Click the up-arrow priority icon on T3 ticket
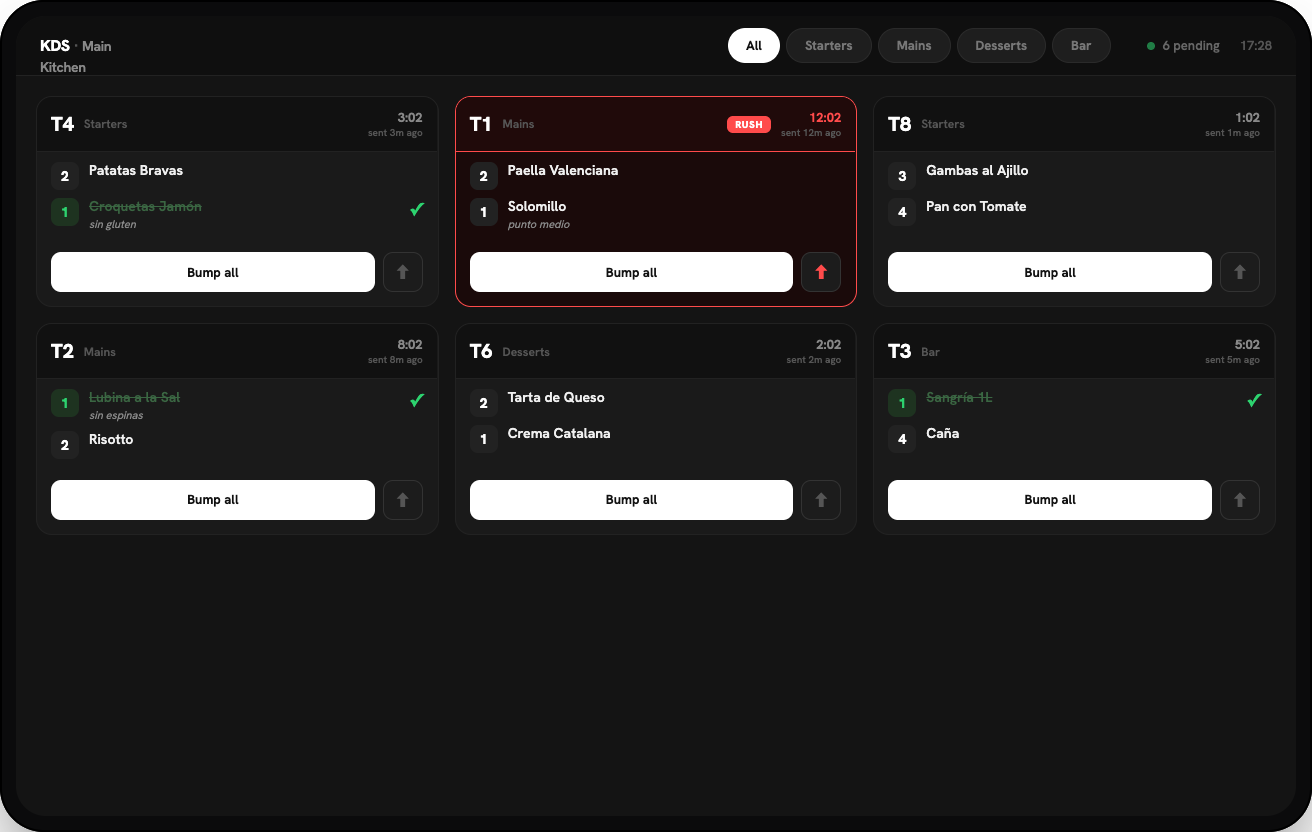 [1240, 500]
